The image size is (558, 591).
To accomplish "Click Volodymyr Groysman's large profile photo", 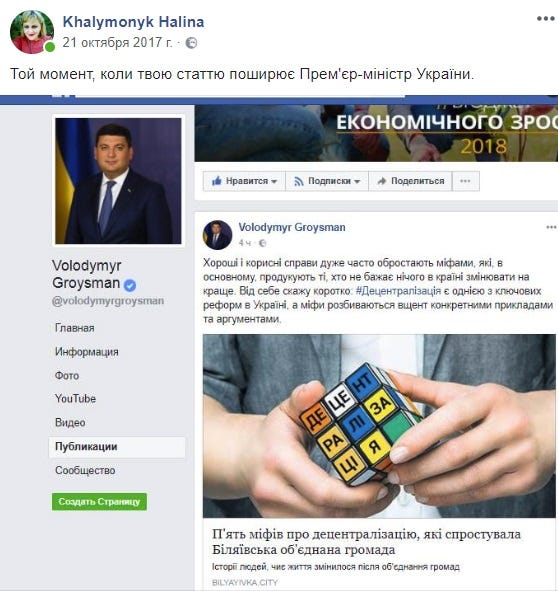I will [x=118, y=181].
